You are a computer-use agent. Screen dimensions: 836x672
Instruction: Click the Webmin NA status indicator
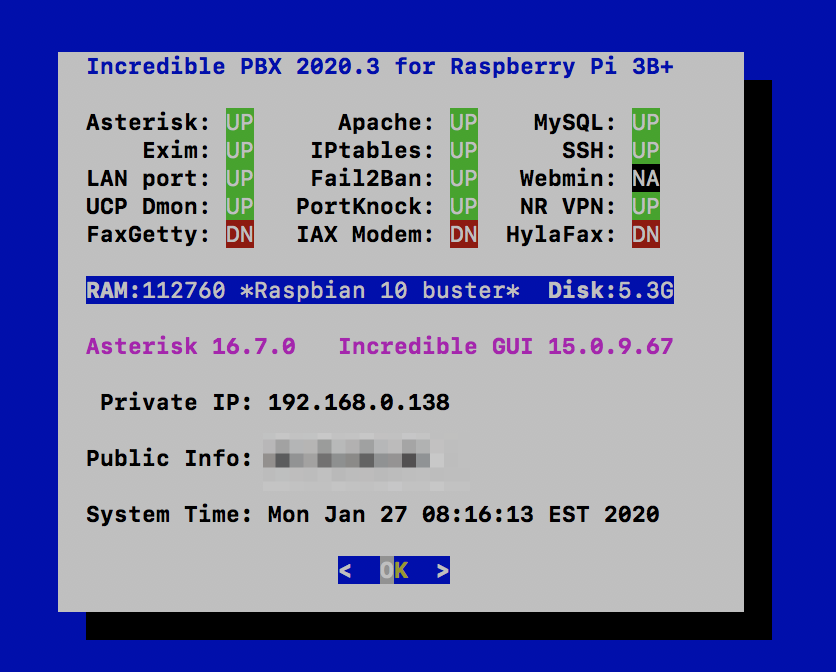646,178
